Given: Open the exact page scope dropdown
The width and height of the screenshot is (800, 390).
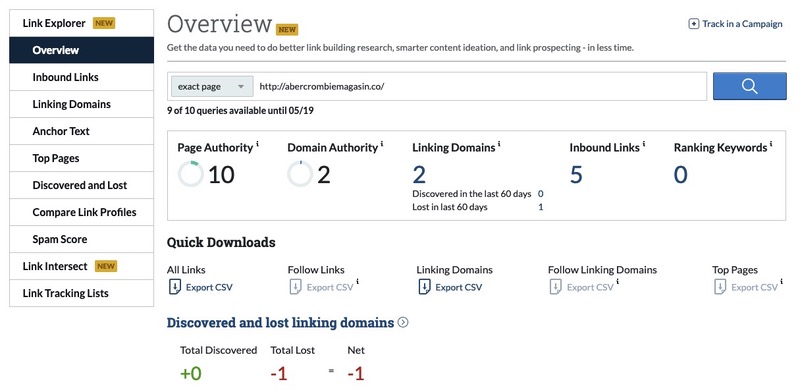Looking at the screenshot, I should (212, 86).
